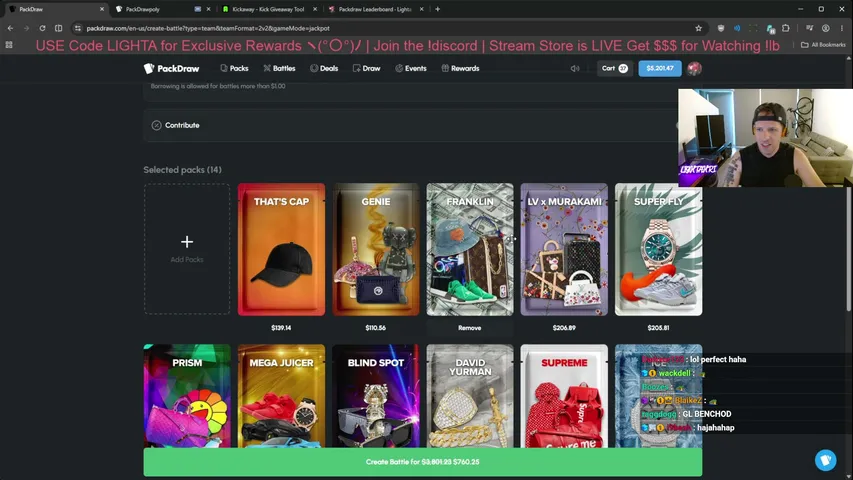Open a new browser tab
The height and width of the screenshot is (480, 853).
pyautogui.click(x=437, y=9)
